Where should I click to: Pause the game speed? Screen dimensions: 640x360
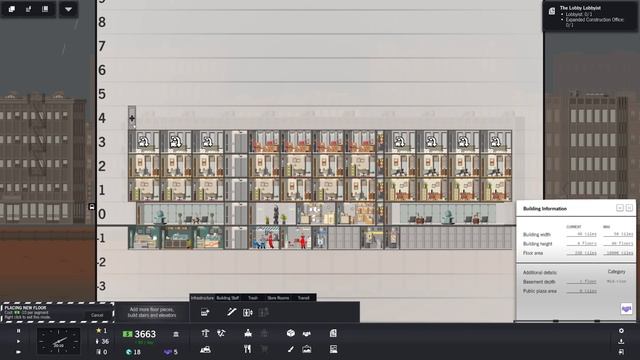[x=18, y=331]
